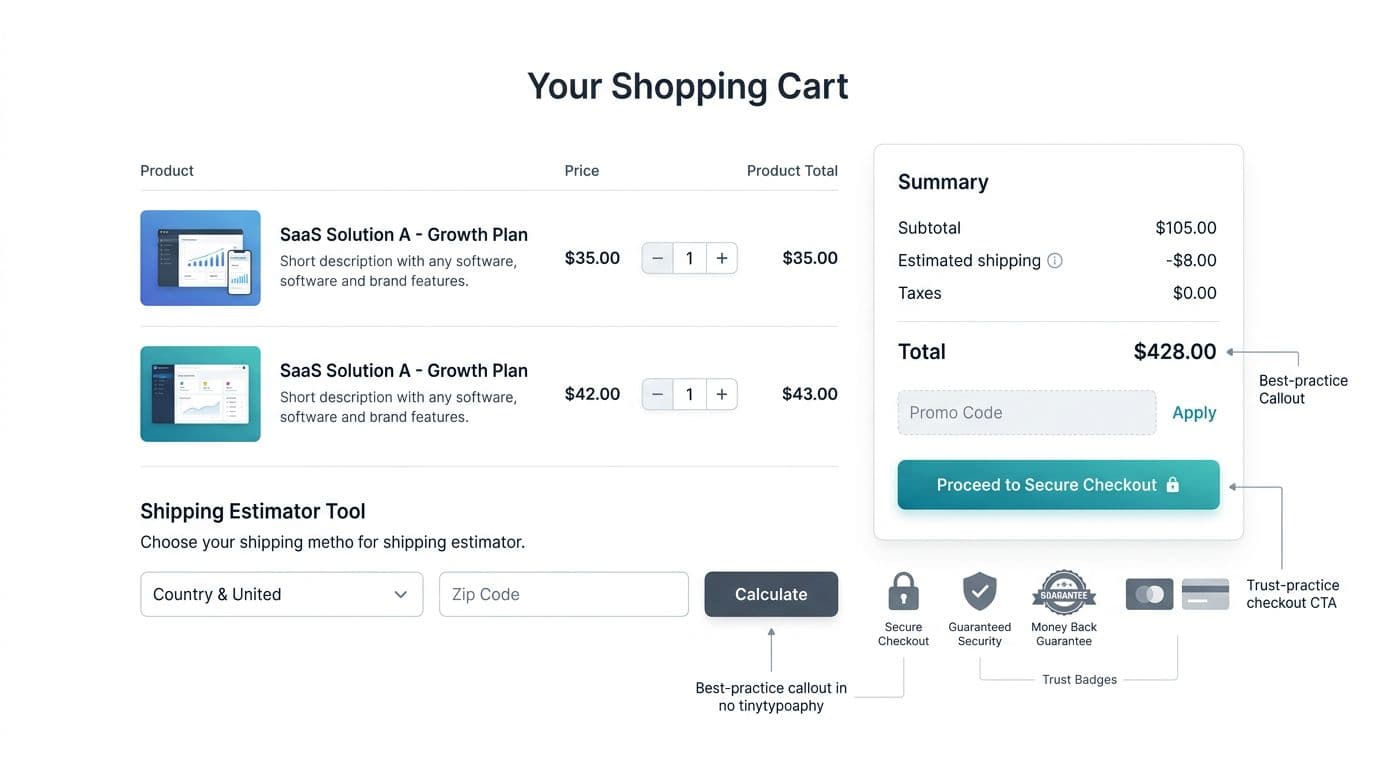Image resolution: width=1376 pixels, height=768 pixels.
Task: Click the first product quantity field
Action: (x=689, y=258)
